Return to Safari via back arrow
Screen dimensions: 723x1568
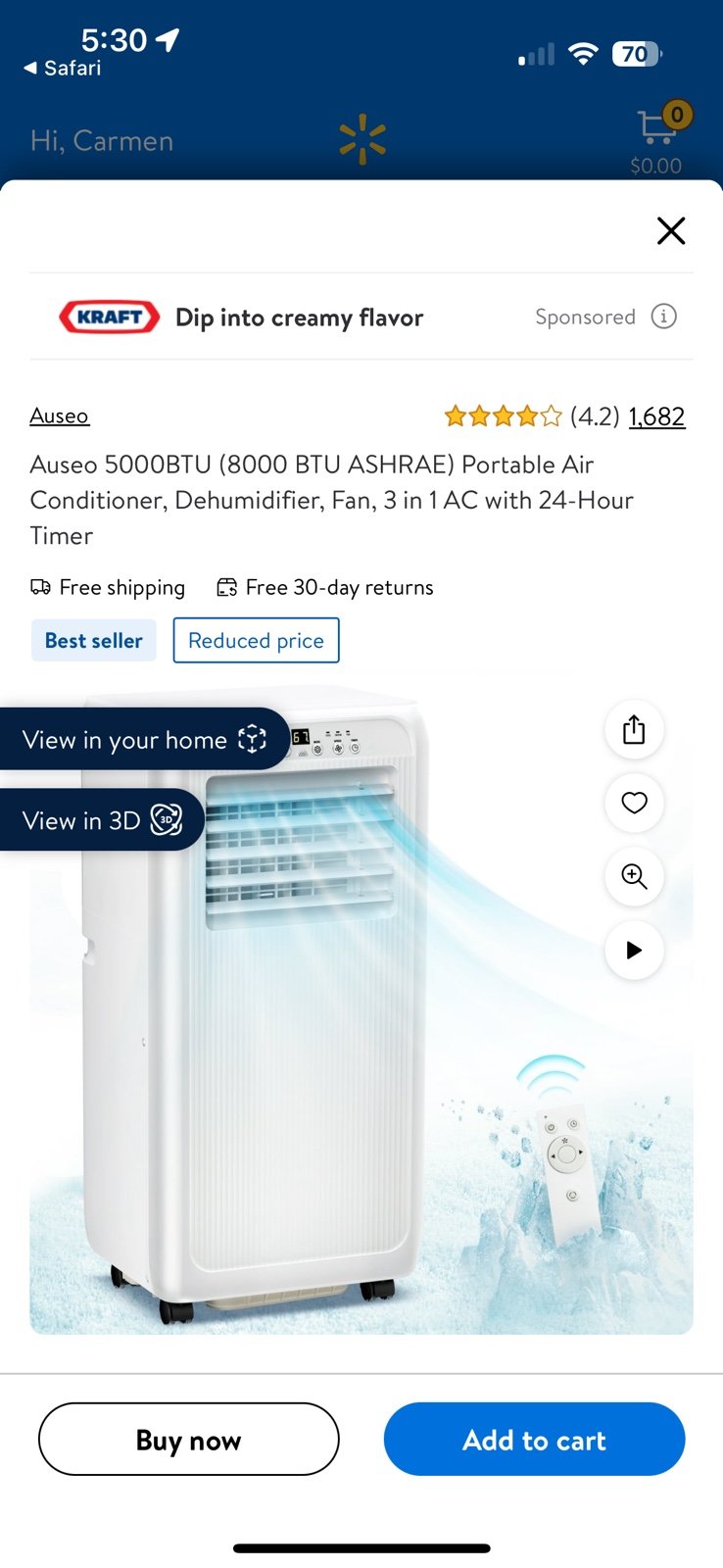pos(62,68)
